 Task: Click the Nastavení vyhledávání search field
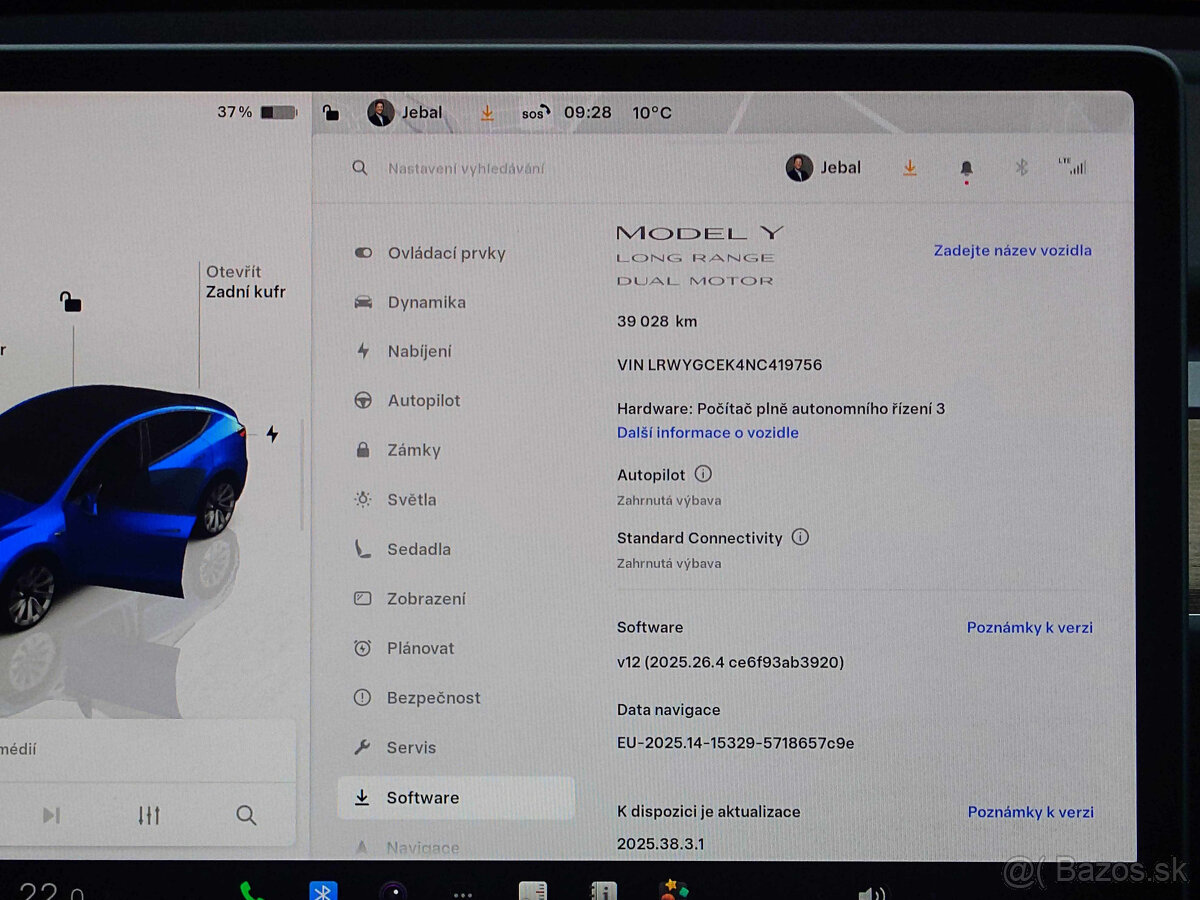point(465,168)
